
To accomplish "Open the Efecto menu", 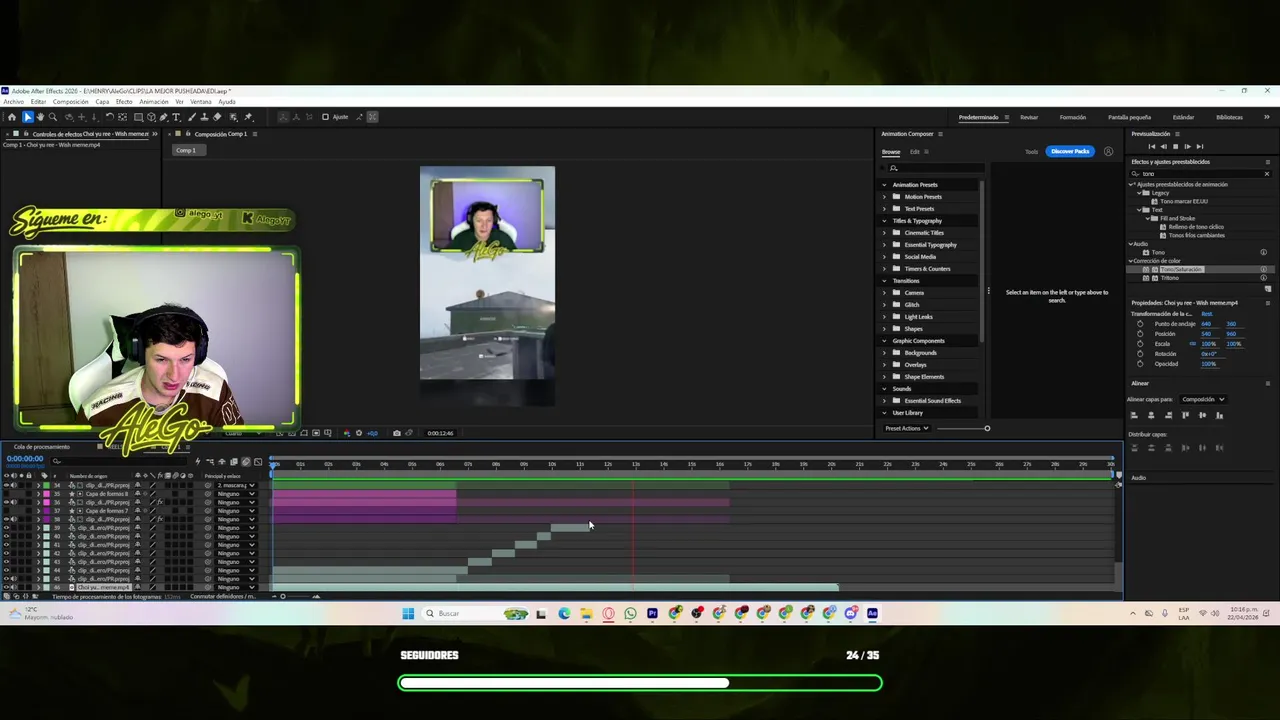I will (x=124, y=101).
